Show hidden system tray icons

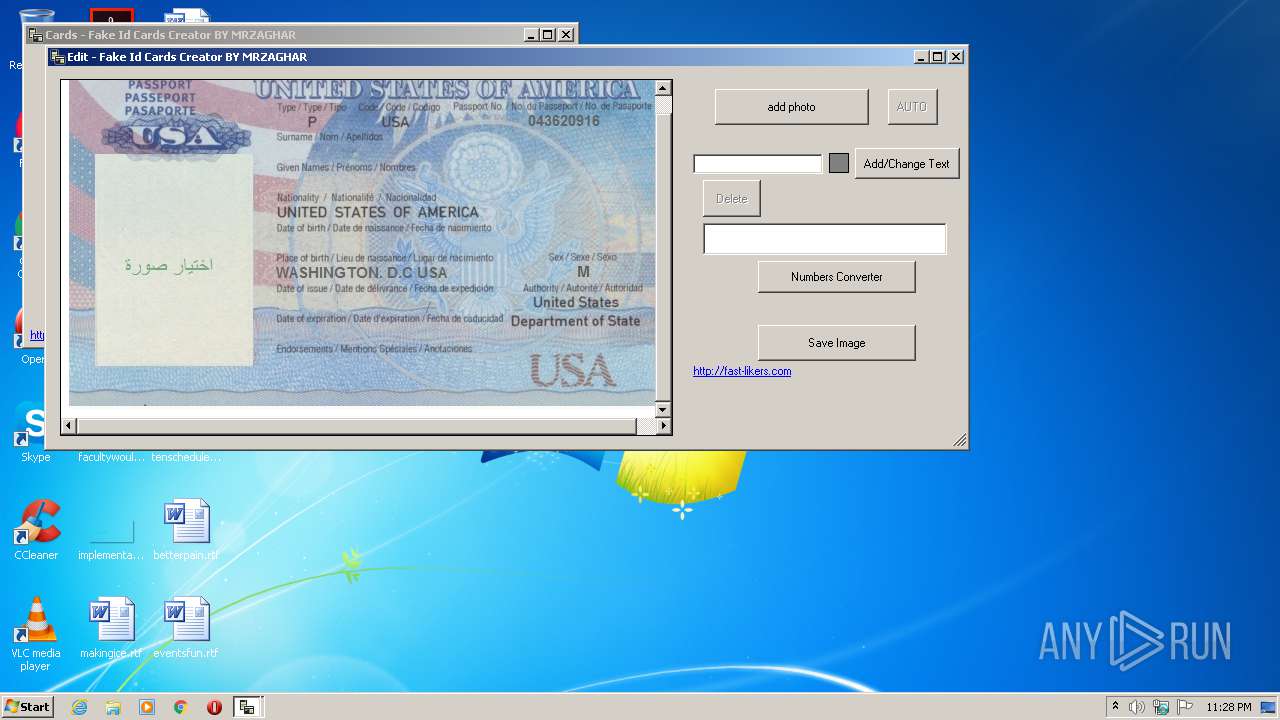click(x=1116, y=707)
